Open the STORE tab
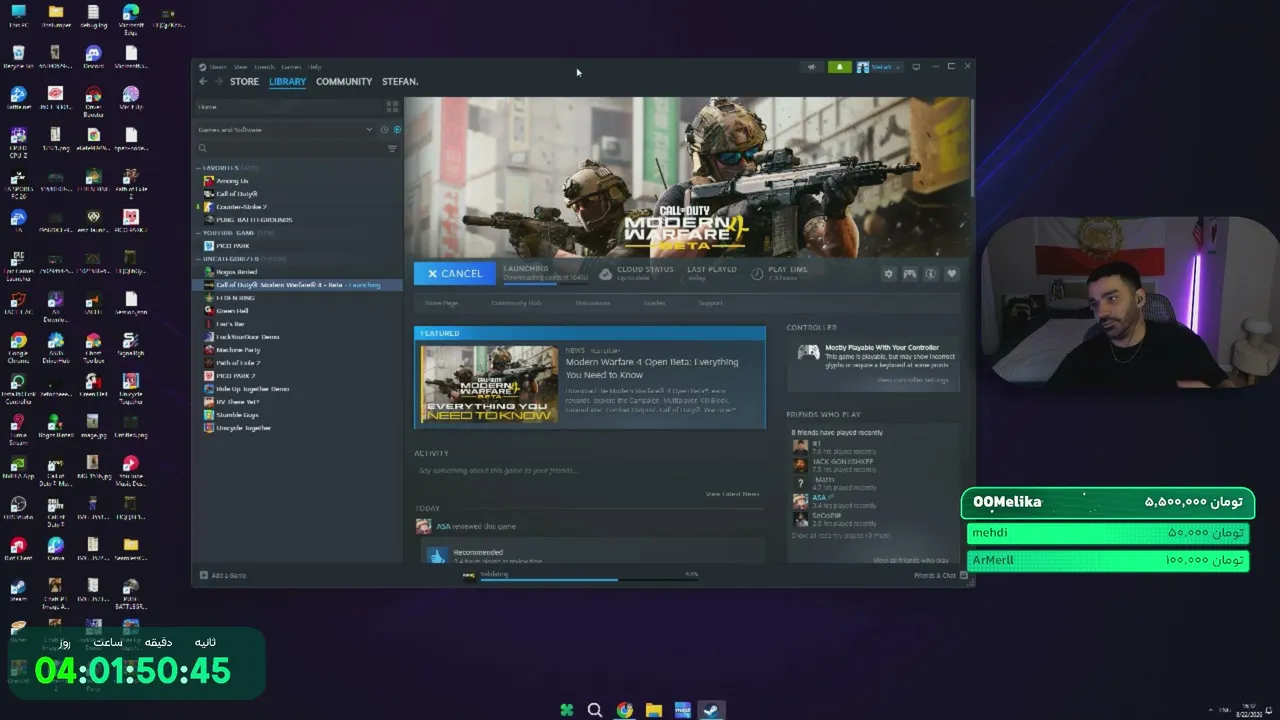 pos(244,82)
